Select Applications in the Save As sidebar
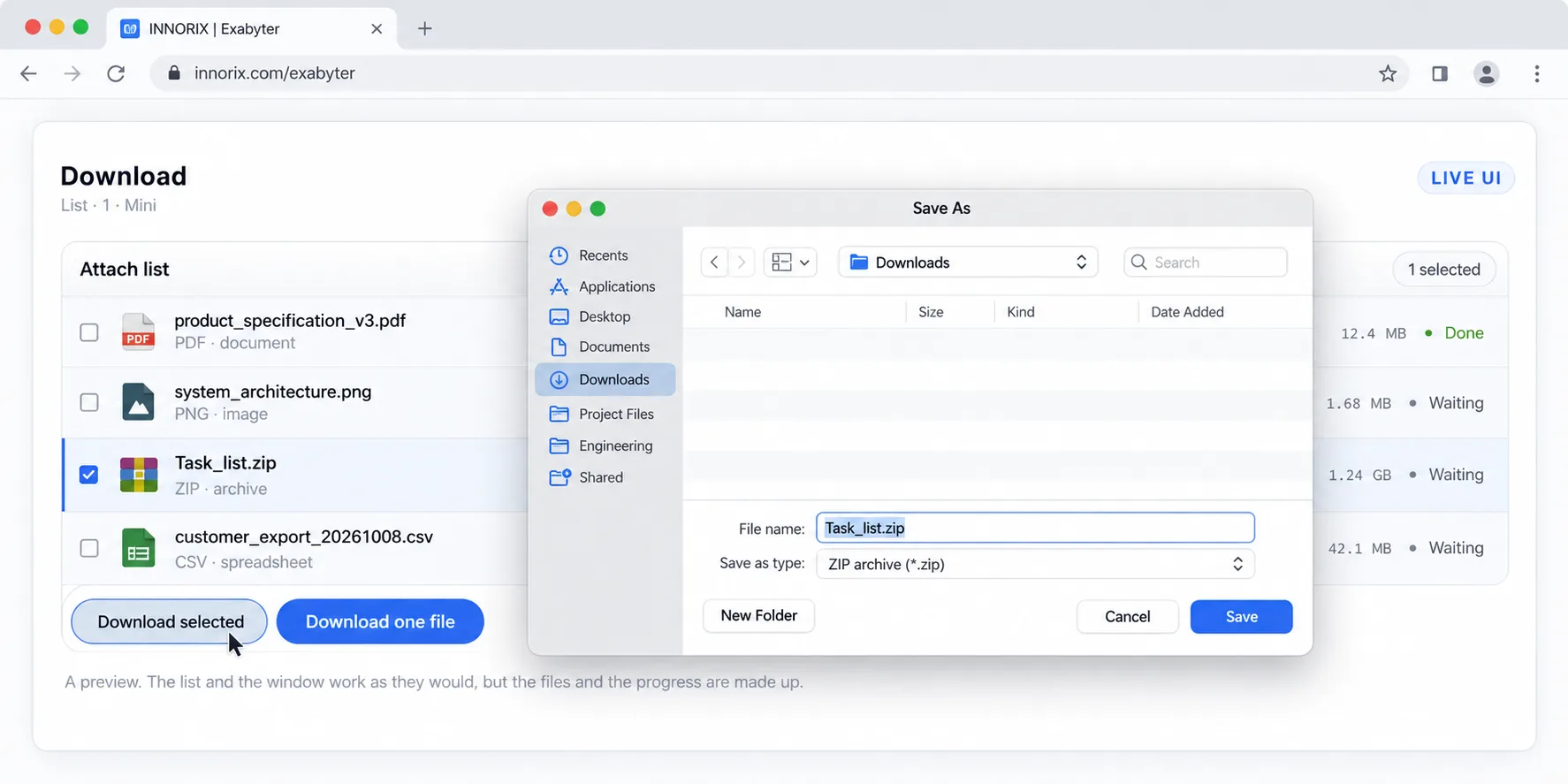 (605, 286)
